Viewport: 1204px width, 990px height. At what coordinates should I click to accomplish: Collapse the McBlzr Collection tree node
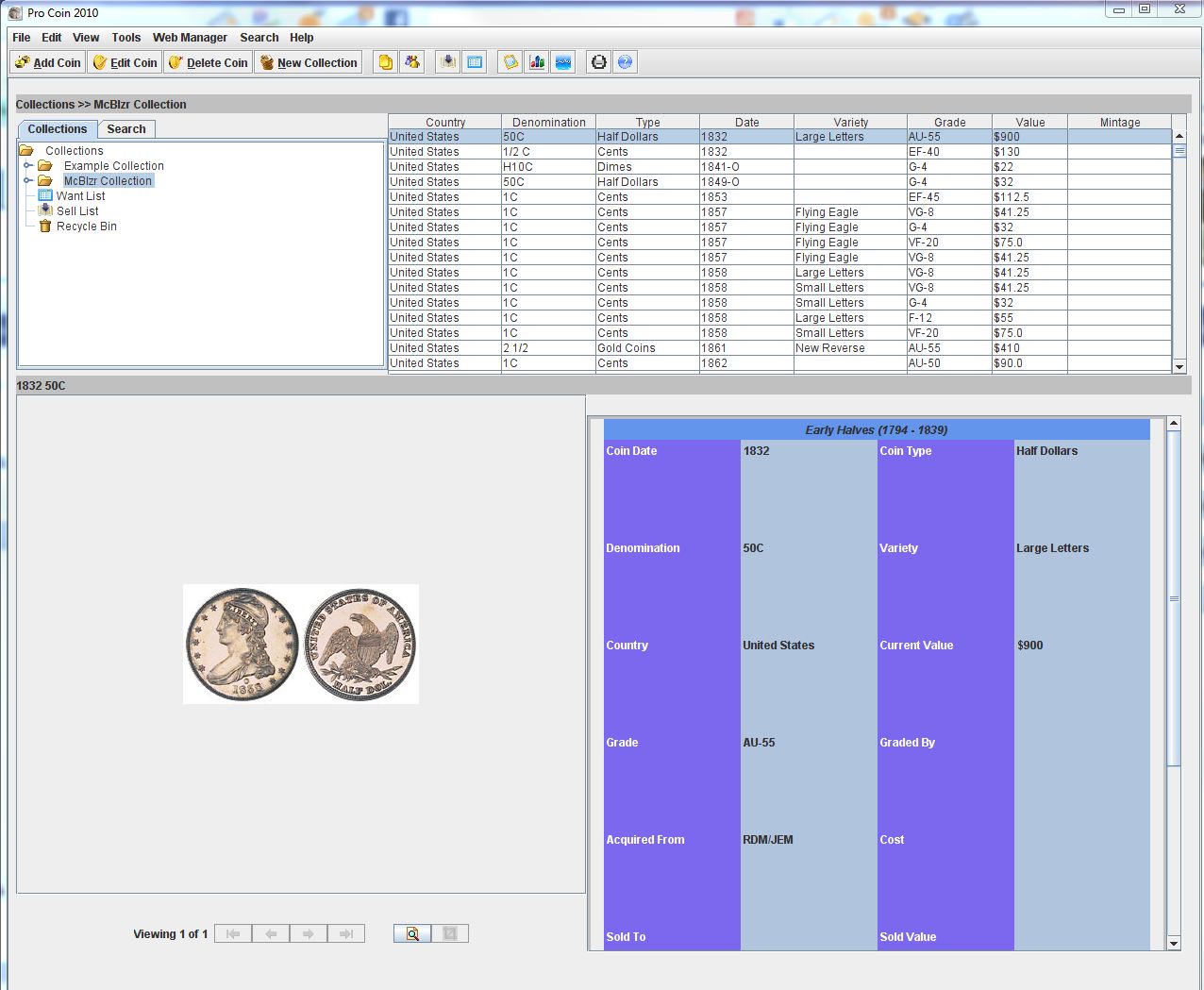28,181
